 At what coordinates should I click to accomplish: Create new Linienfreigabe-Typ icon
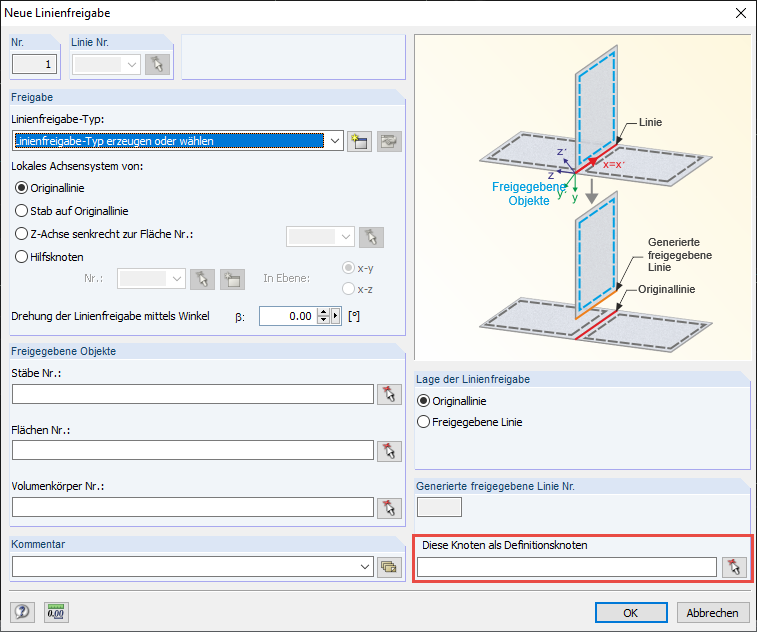[x=360, y=141]
